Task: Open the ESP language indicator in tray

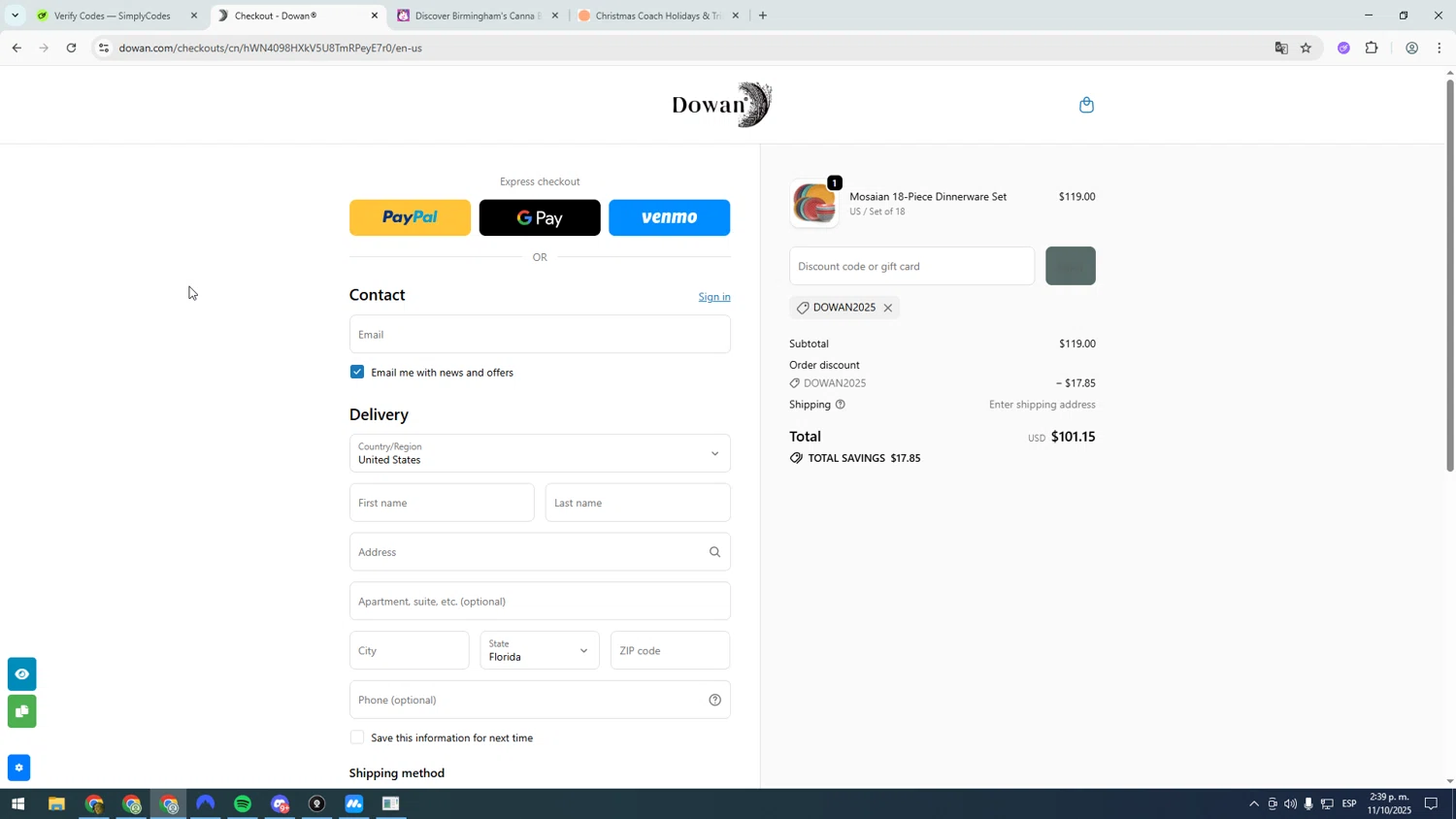Action: [x=1349, y=804]
